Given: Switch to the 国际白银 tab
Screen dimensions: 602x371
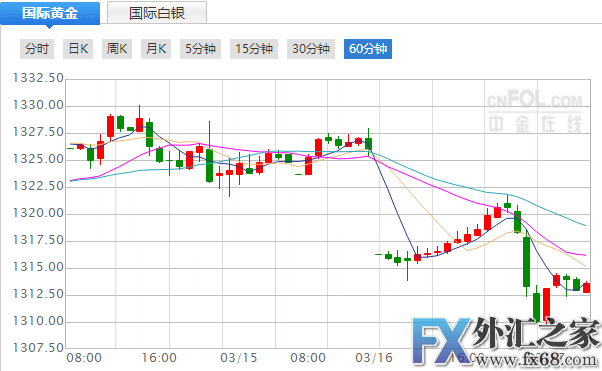Looking at the screenshot, I should click(x=157, y=13).
